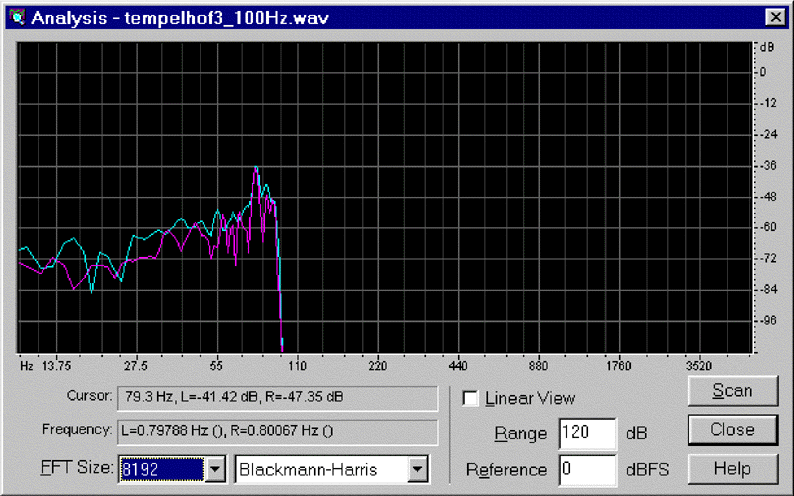Click the Close button
Viewport: 794px width, 496px height.
(733, 430)
